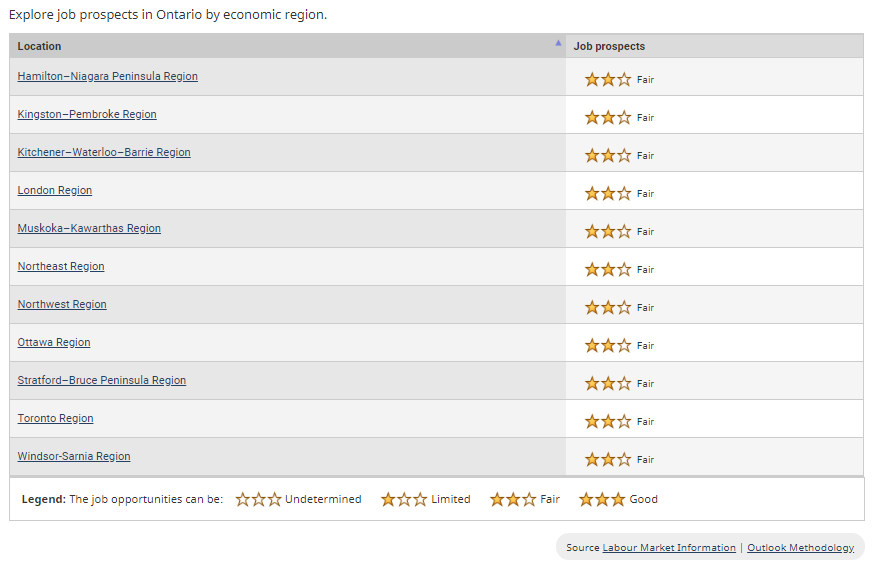This screenshot has width=877, height=565.
Task: Click the Limited one-star legend icon
Action: [404, 499]
